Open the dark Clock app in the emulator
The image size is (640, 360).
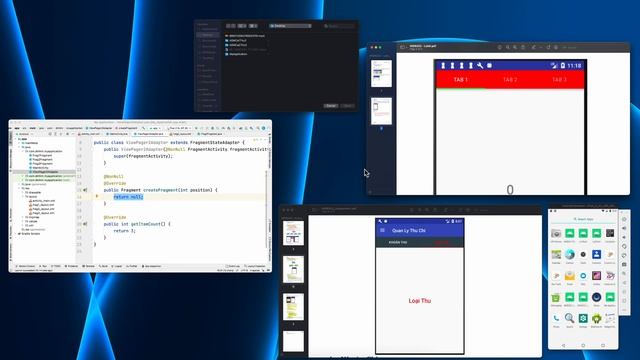(583, 254)
